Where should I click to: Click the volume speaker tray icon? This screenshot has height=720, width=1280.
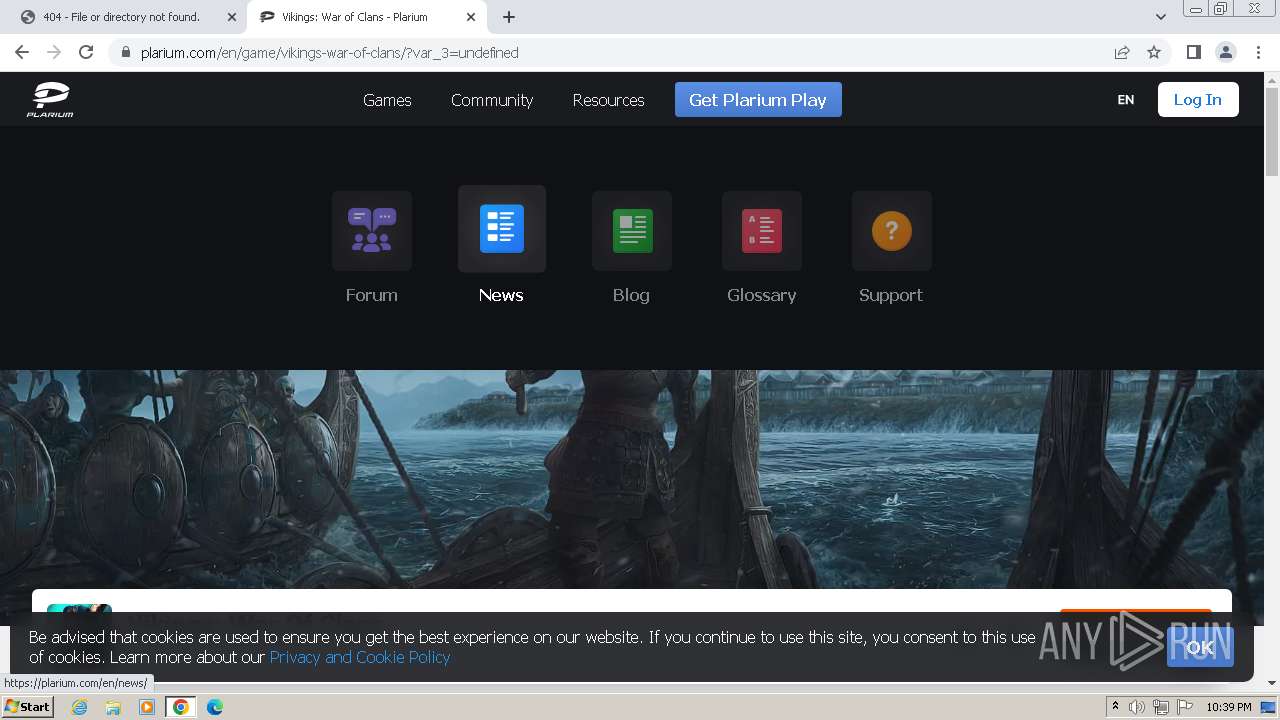coord(1137,707)
